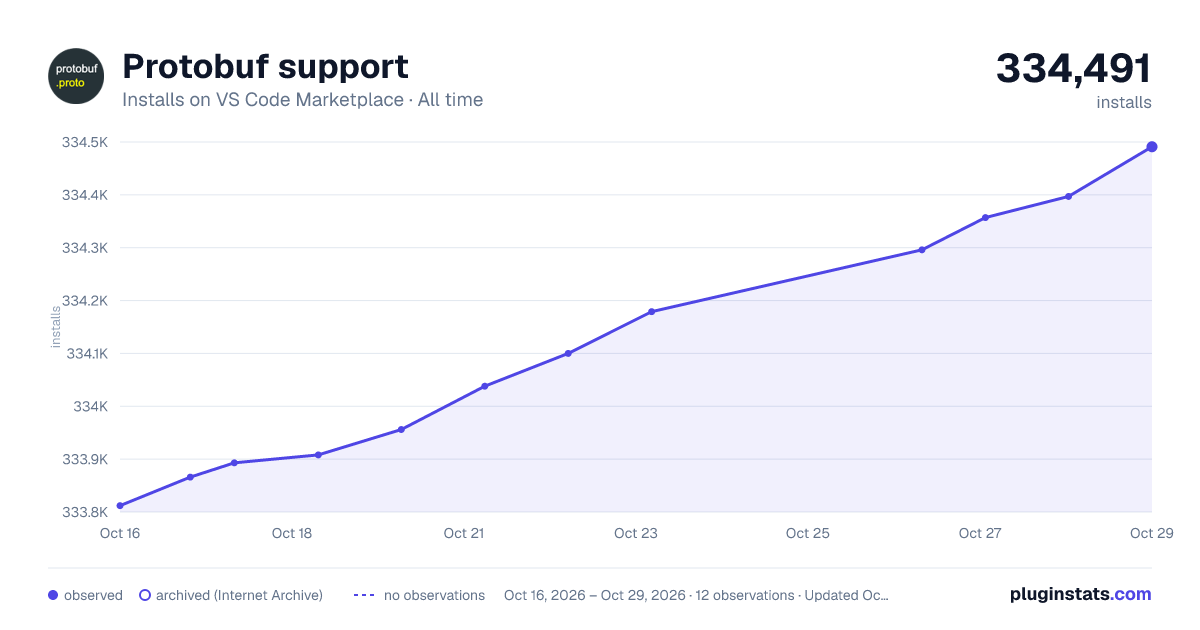Image resolution: width=1200 pixels, height=630 pixels.
Task: Select the data point near 334.3K after Oct 25
Action: [922, 250]
